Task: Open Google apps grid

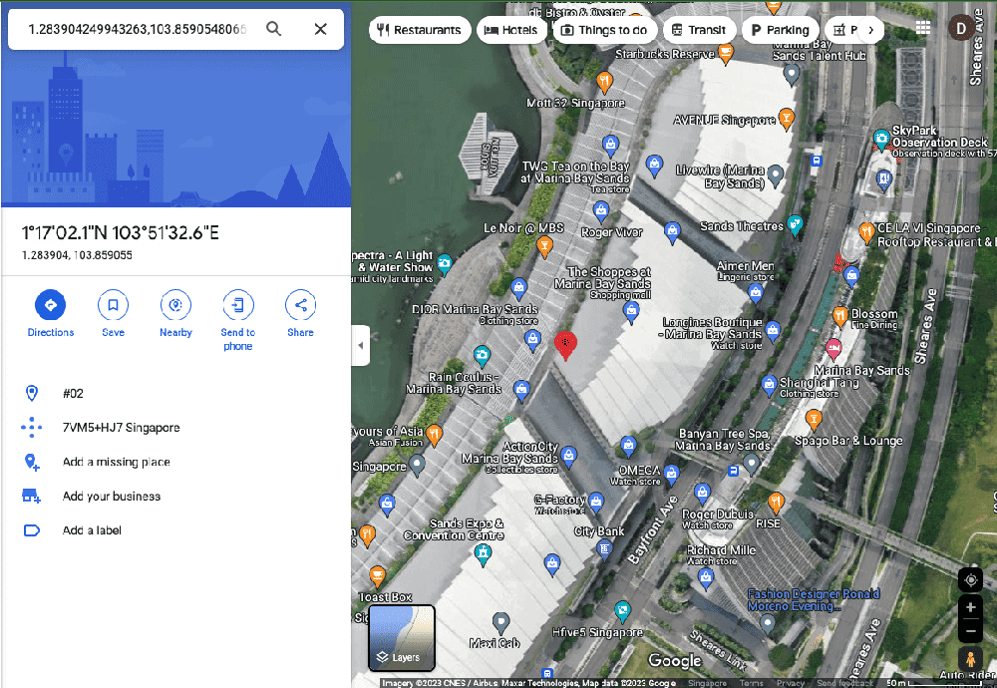Action: tap(923, 29)
